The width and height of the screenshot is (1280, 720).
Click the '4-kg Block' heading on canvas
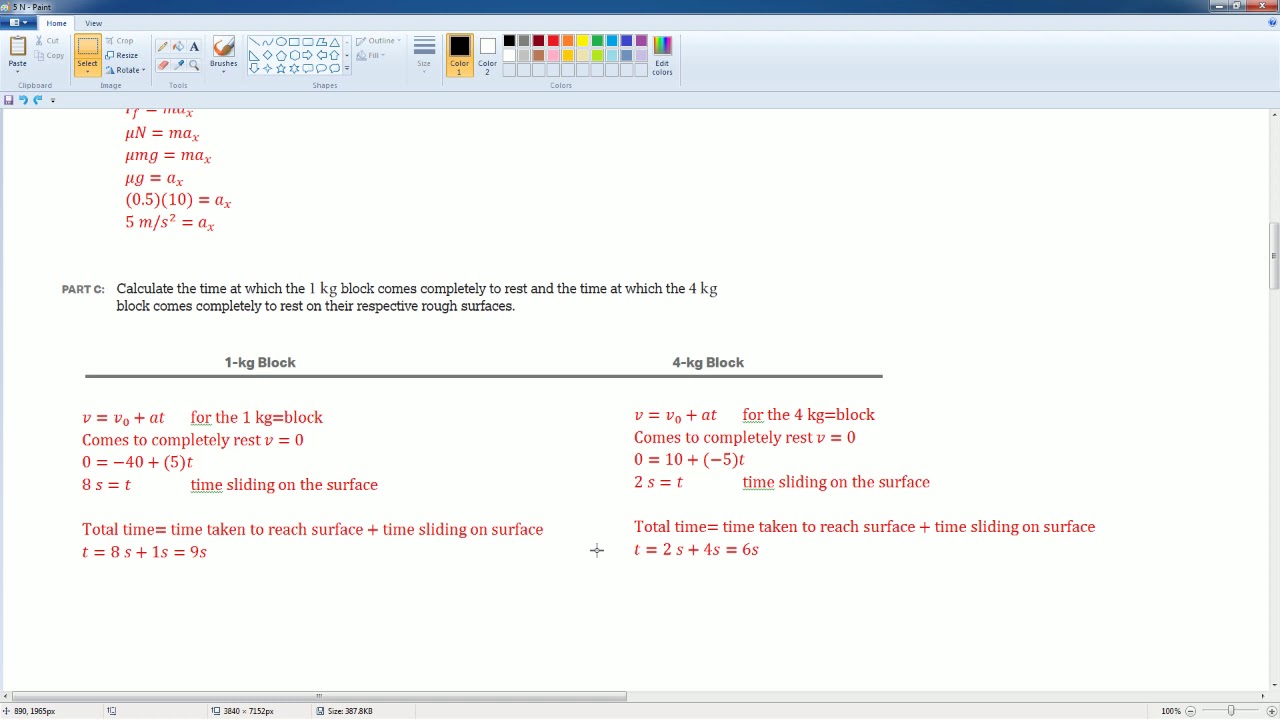(708, 362)
